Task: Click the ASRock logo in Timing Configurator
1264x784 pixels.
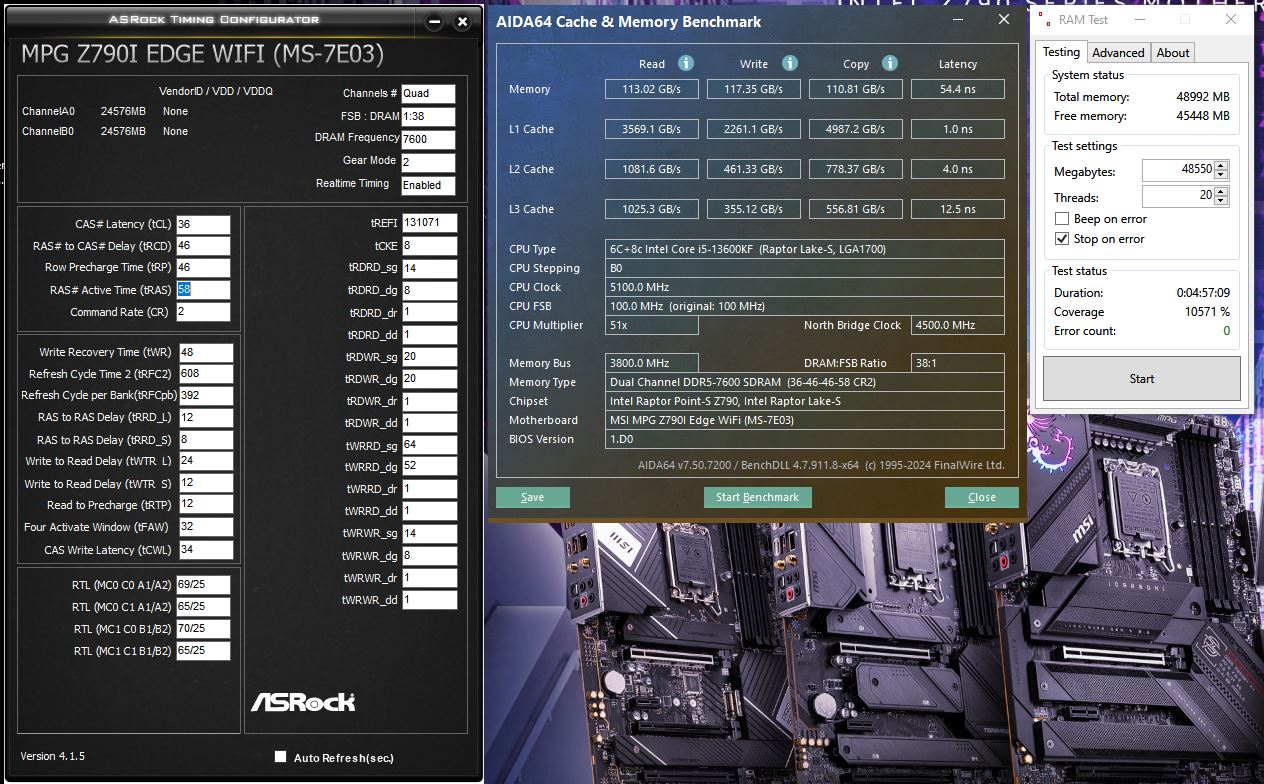Action: point(302,701)
